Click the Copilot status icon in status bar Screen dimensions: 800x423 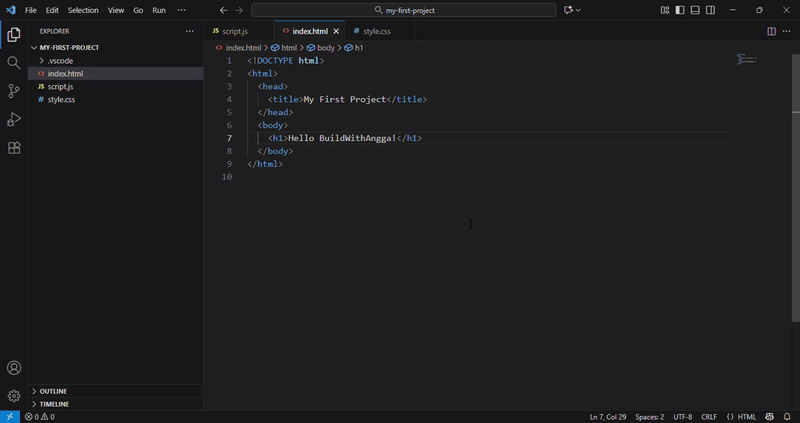click(x=769, y=417)
